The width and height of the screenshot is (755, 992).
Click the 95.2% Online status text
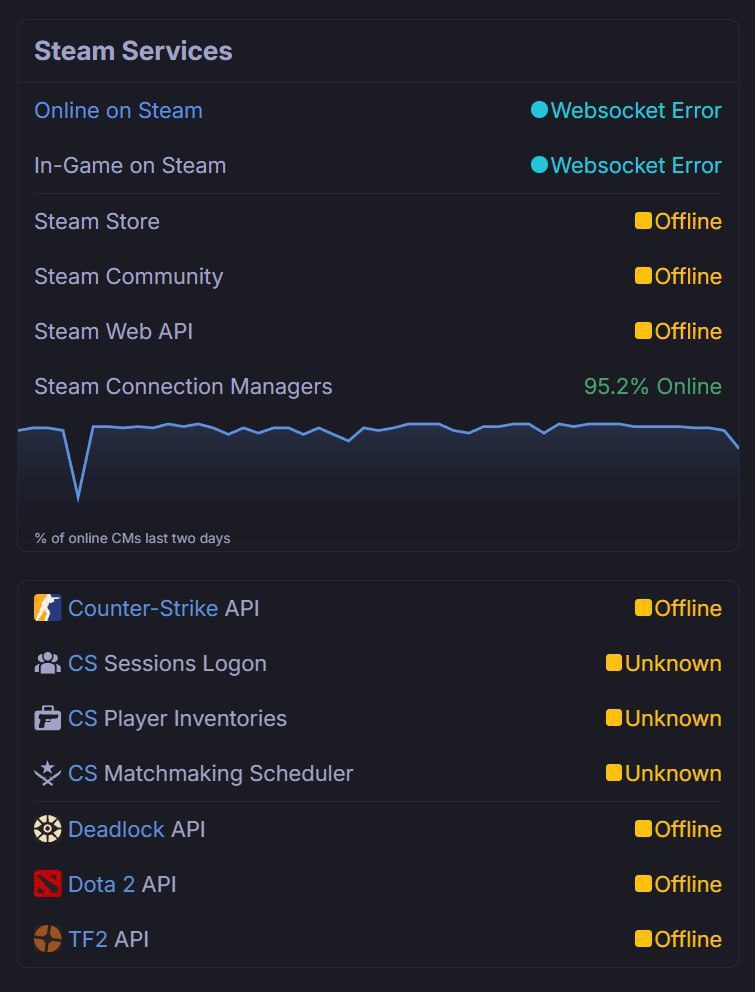(x=652, y=386)
